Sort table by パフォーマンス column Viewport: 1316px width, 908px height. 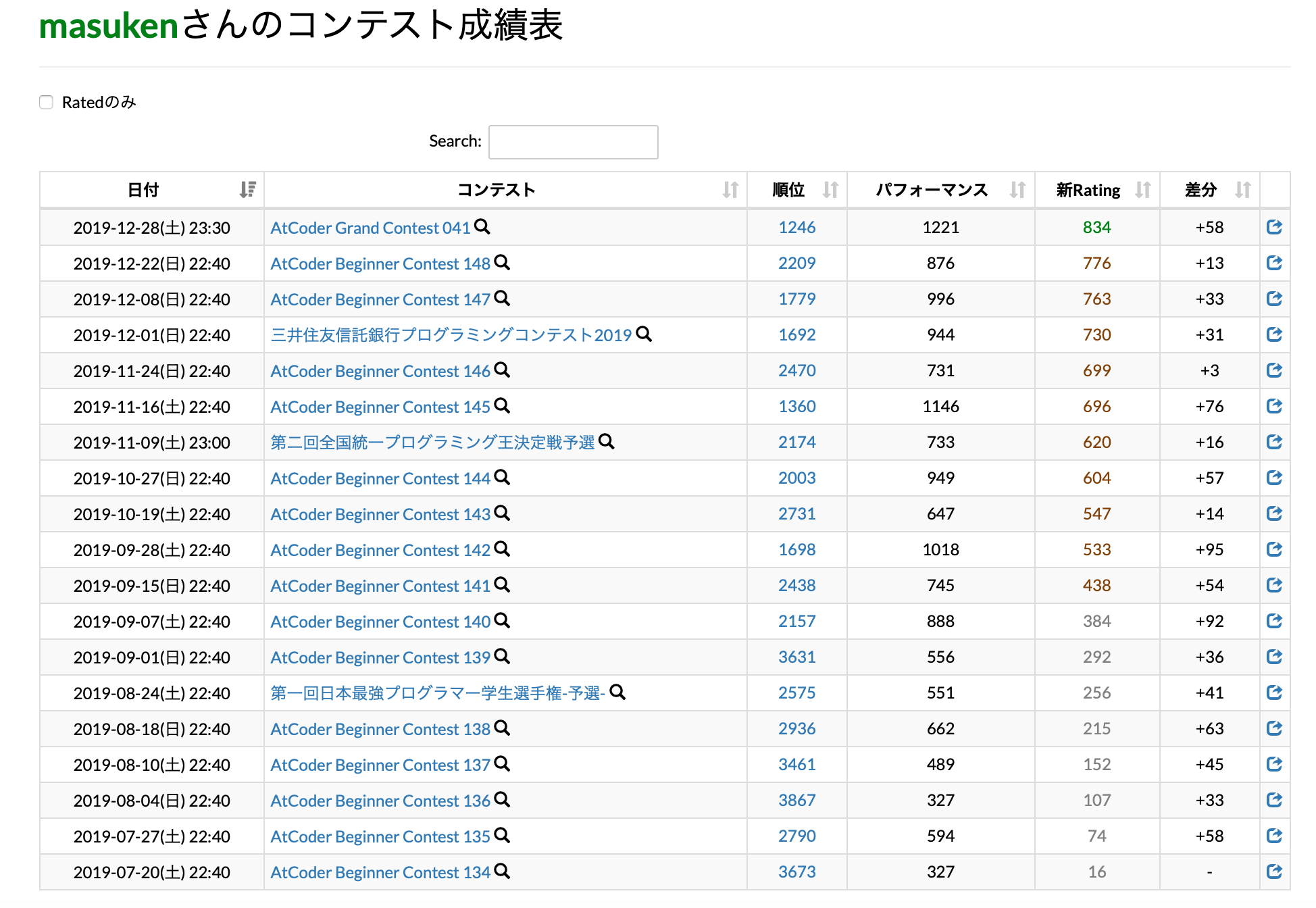[941, 190]
